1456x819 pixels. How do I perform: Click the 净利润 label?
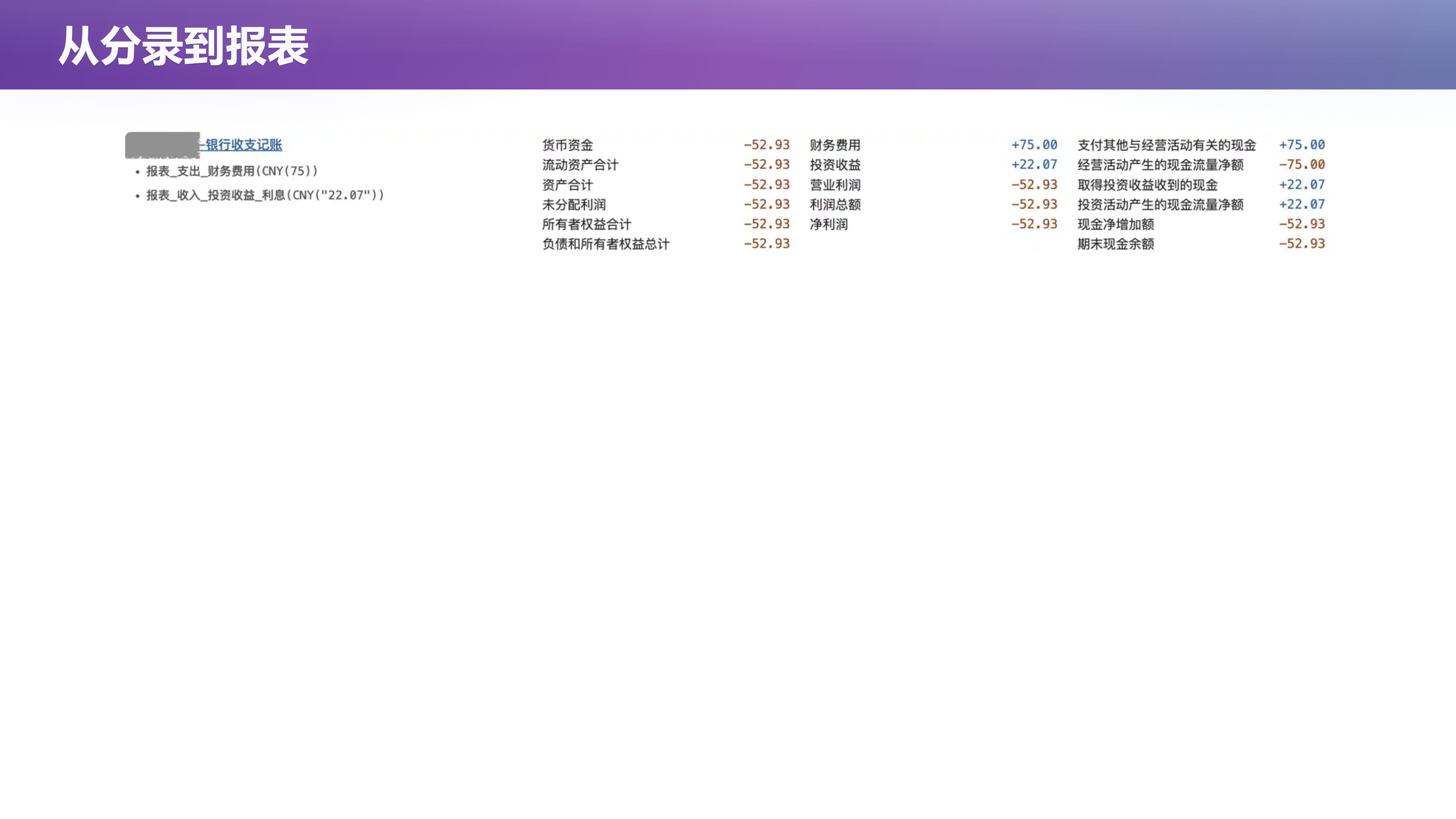coord(828,224)
